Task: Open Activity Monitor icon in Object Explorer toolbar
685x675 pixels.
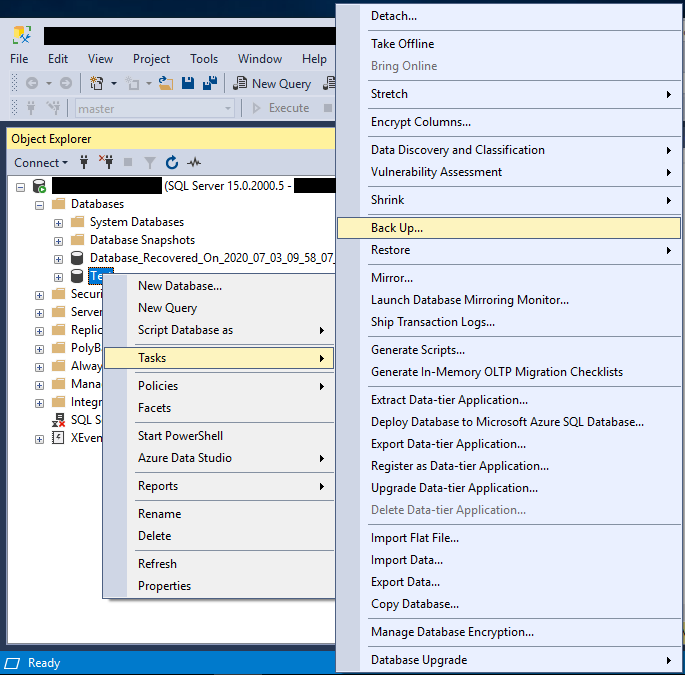Action: tap(194, 163)
